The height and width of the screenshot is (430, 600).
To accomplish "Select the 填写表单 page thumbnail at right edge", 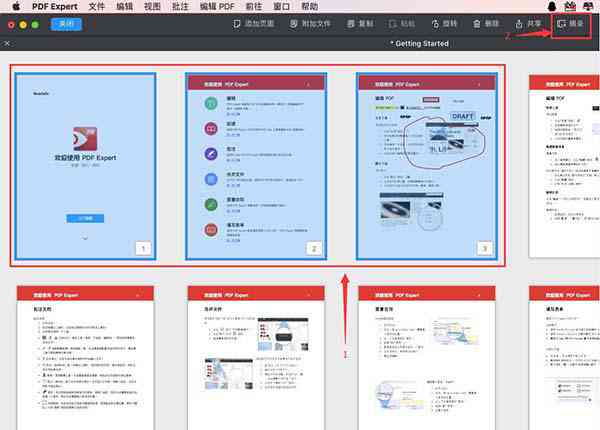I will pos(564,358).
